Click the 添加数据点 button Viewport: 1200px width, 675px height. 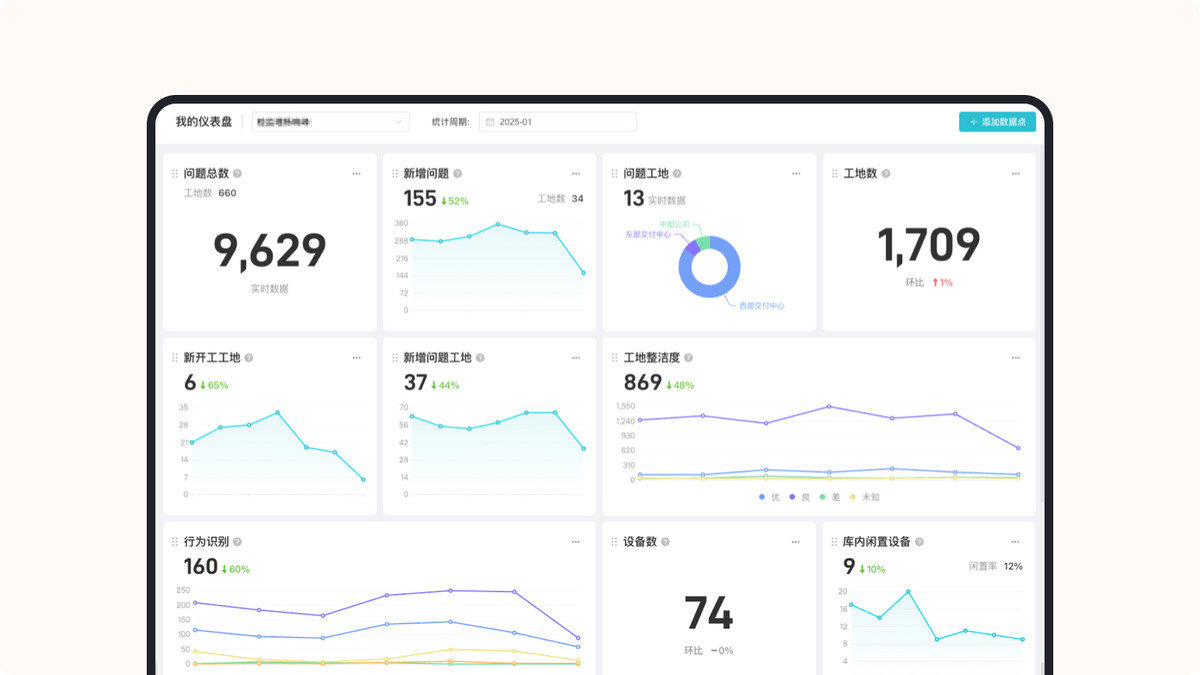pos(997,122)
